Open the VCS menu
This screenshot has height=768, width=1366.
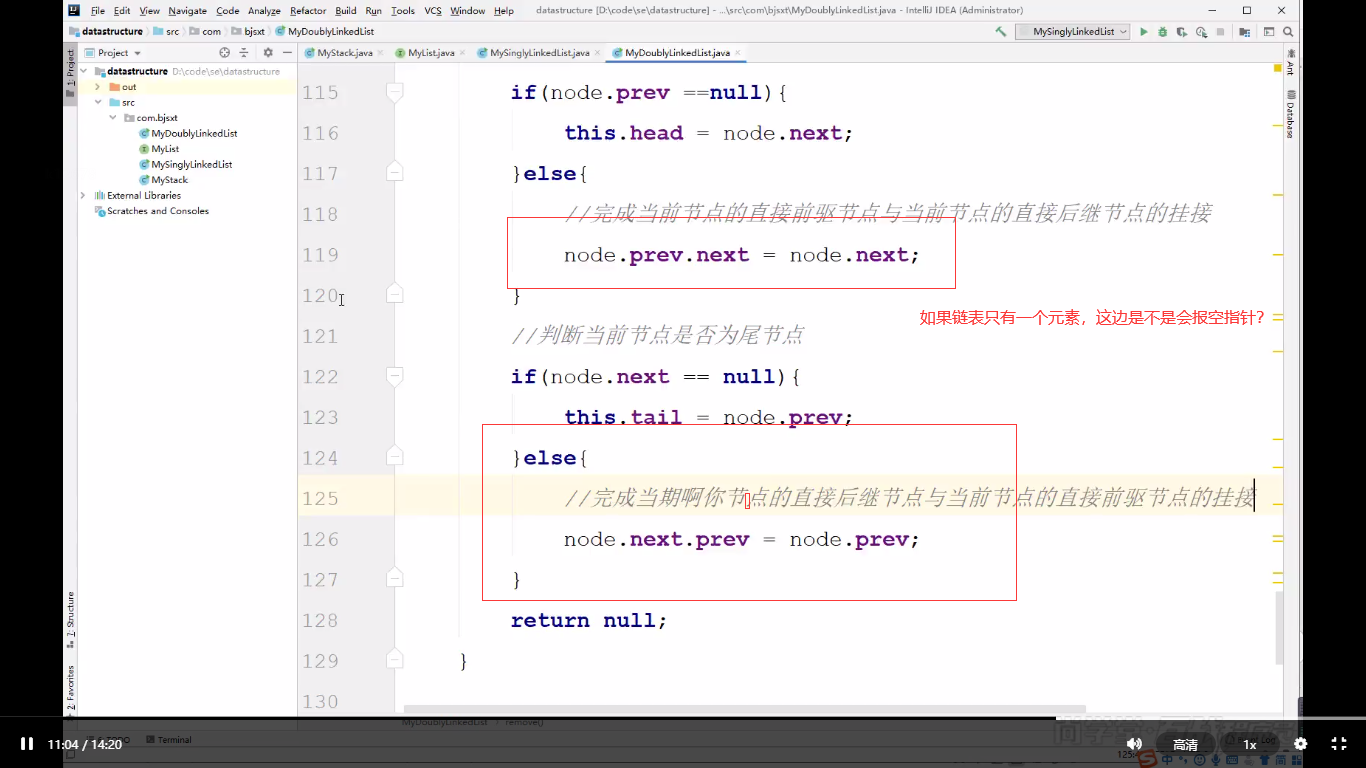pyautogui.click(x=433, y=11)
